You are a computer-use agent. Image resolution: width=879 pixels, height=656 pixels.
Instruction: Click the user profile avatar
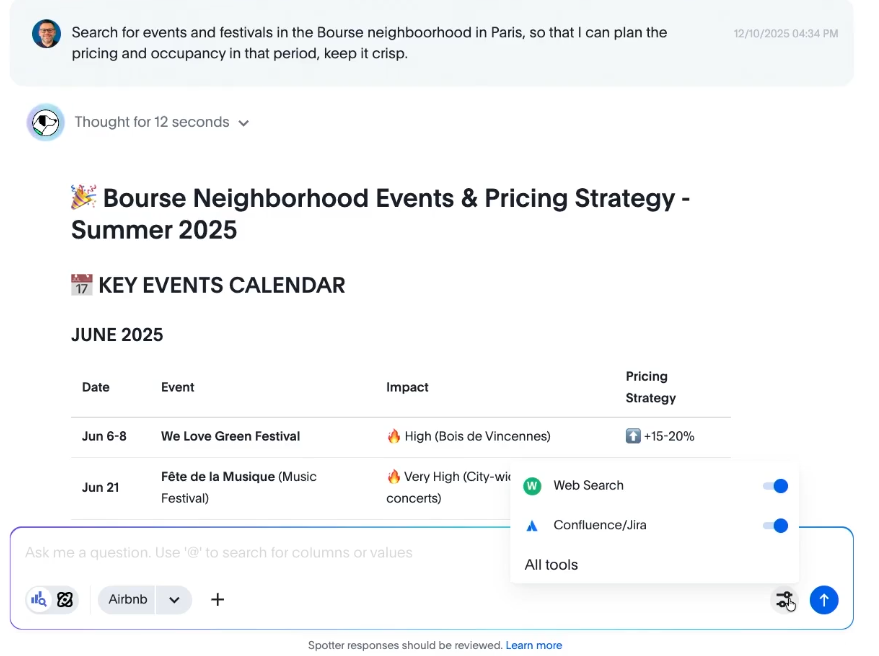(46, 34)
